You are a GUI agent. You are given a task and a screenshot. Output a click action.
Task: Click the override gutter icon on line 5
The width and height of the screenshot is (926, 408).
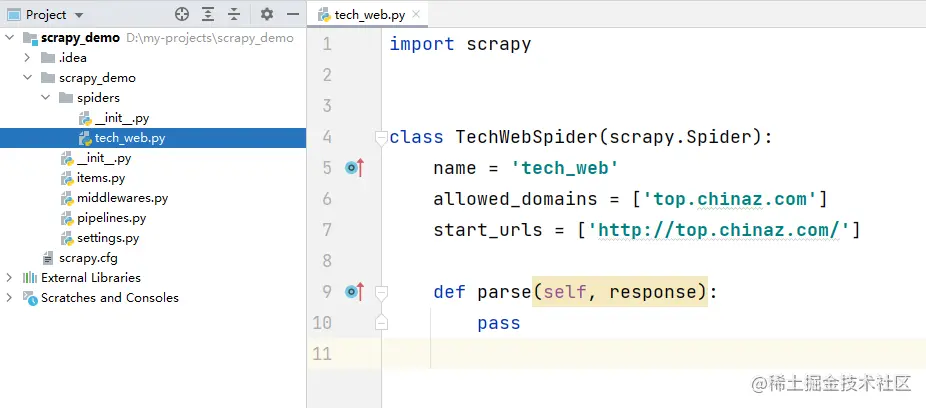354,168
